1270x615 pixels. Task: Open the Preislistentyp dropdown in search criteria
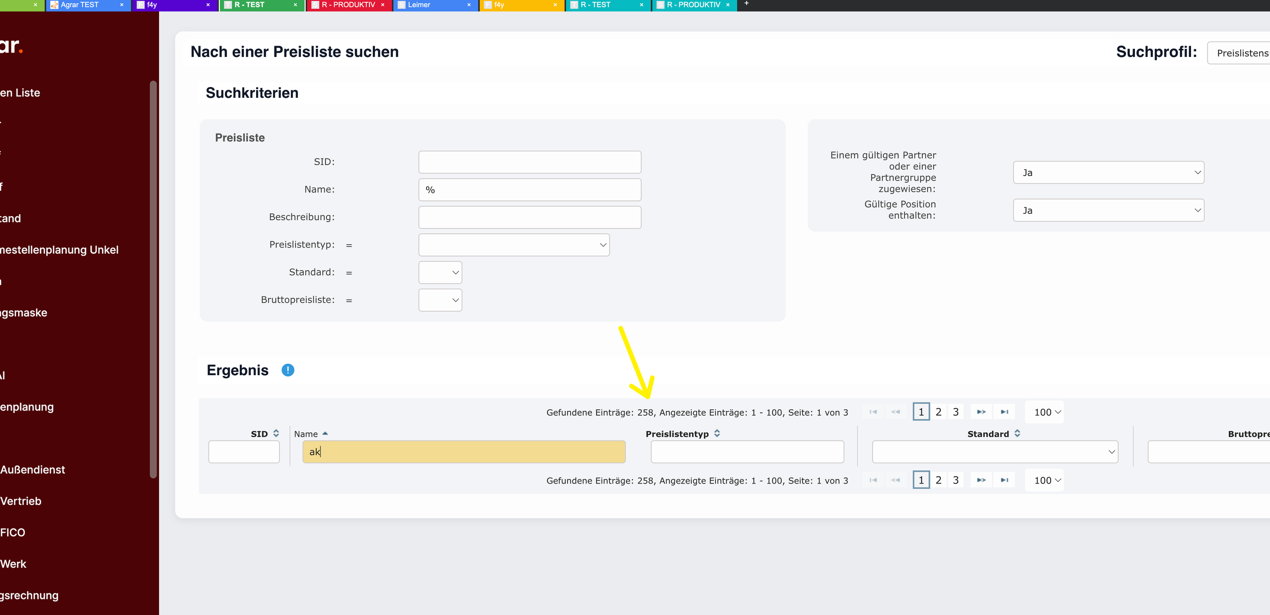[x=513, y=245]
